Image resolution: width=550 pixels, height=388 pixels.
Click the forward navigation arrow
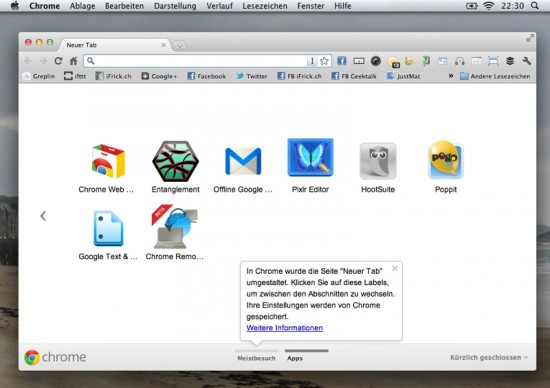[43, 61]
